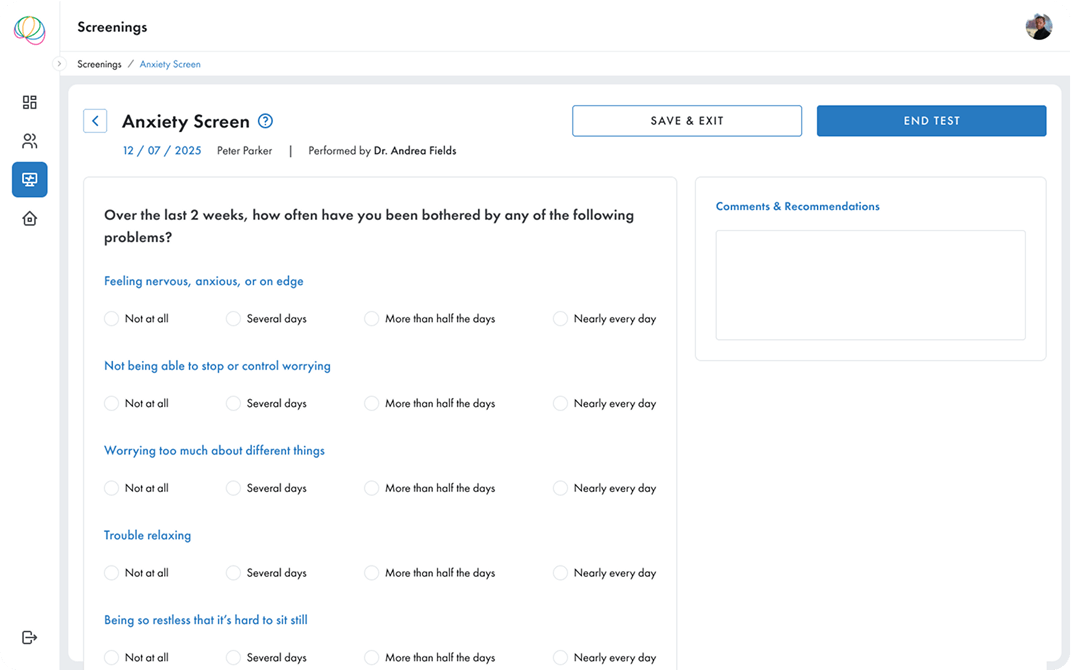
Task: Click the logout icon in the sidebar
Action: (29, 637)
